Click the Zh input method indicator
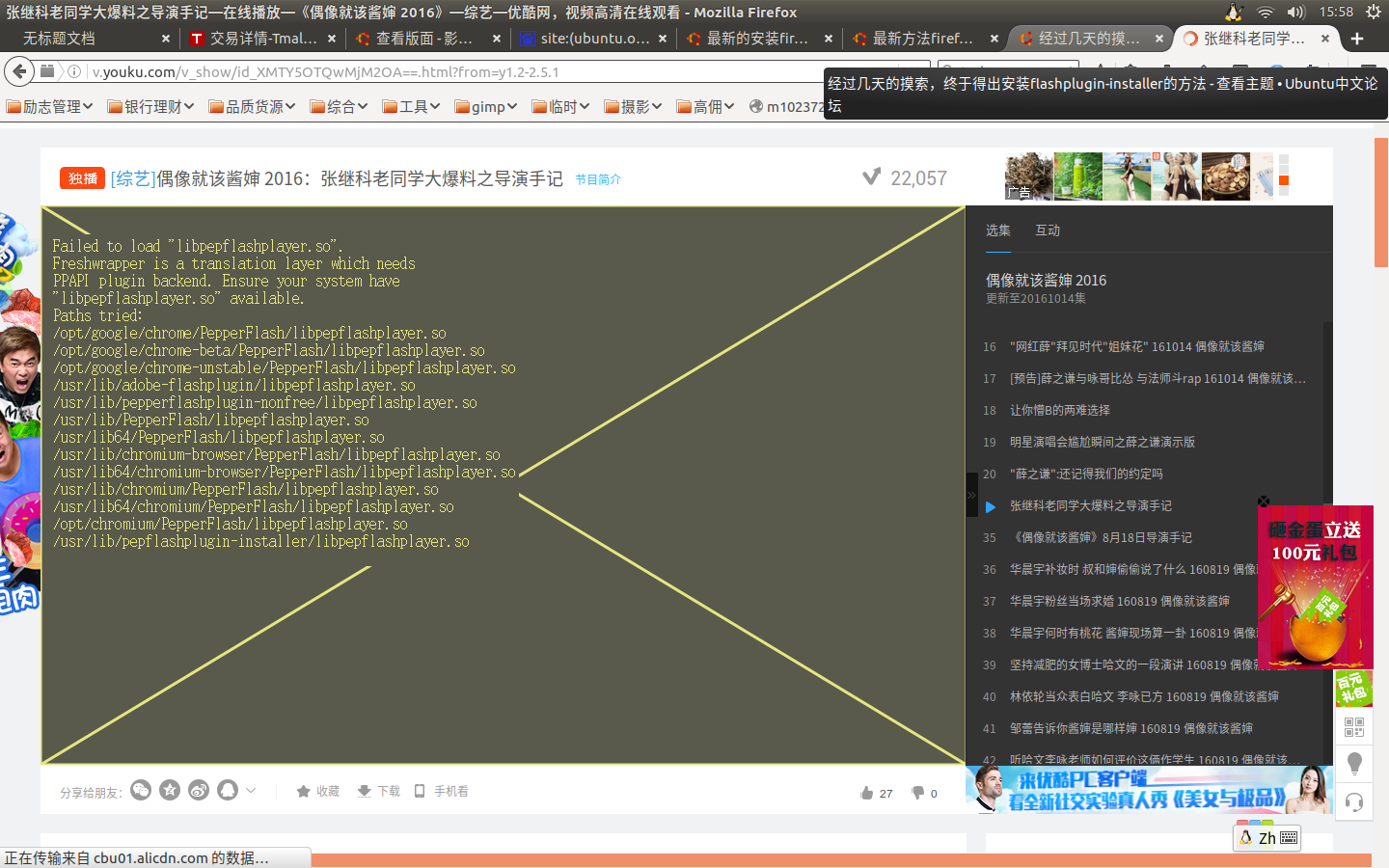The width and height of the screenshot is (1389, 868). [x=1267, y=838]
